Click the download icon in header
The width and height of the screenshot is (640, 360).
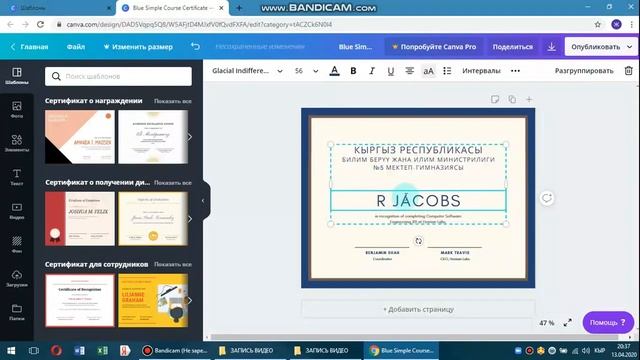(x=551, y=47)
